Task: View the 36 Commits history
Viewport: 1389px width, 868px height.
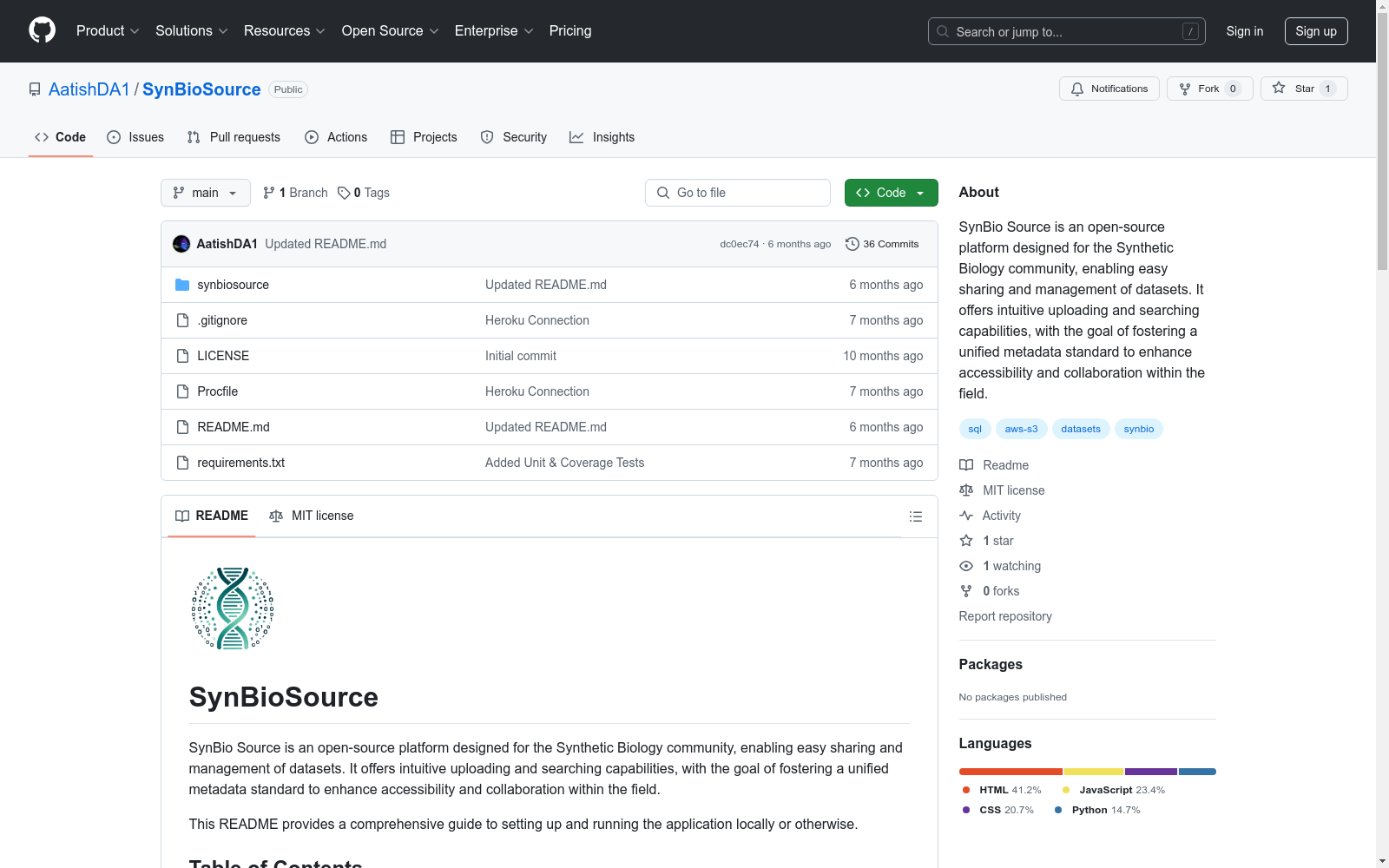Action: [882, 244]
